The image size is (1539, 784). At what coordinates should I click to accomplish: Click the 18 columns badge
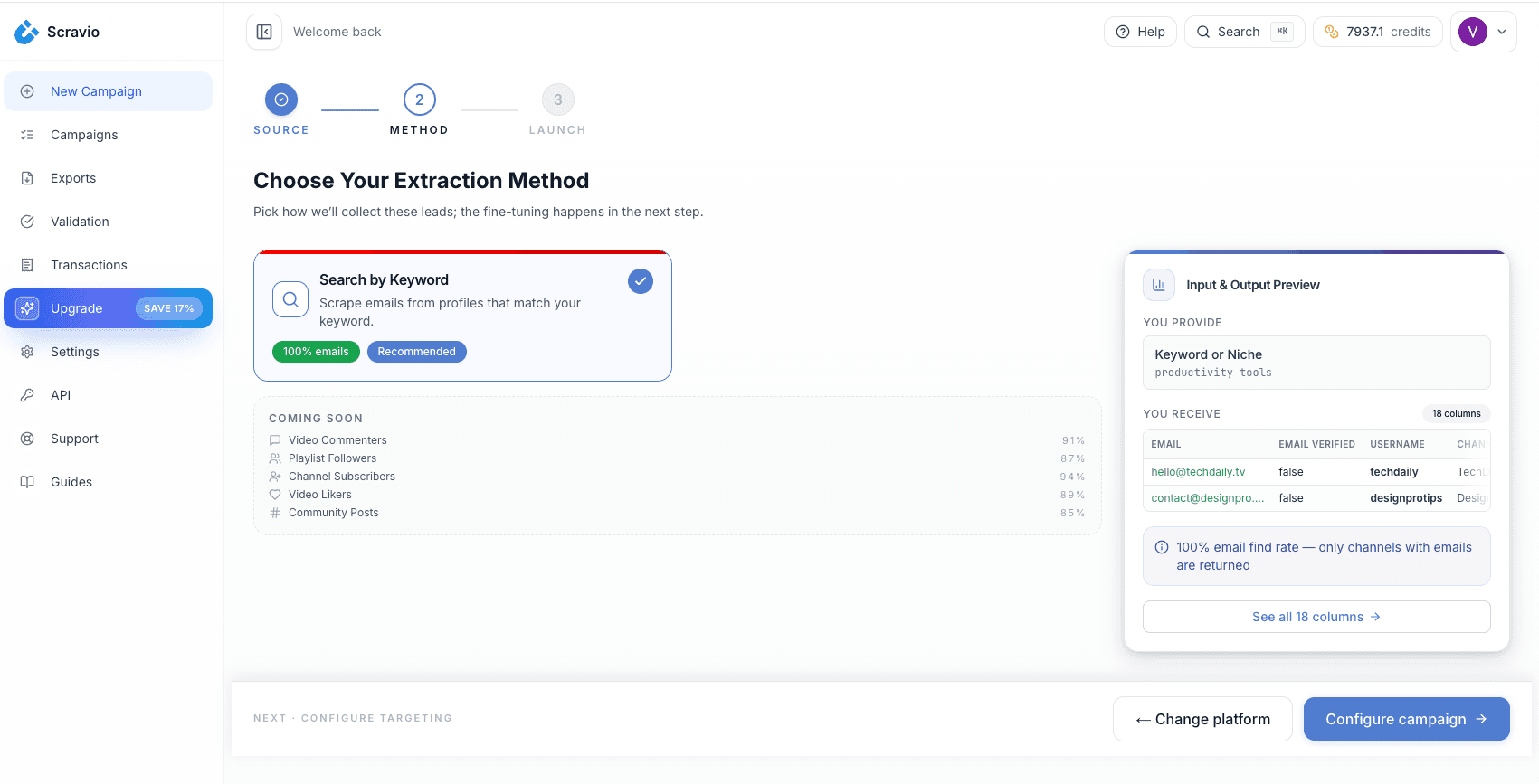[1456, 413]
